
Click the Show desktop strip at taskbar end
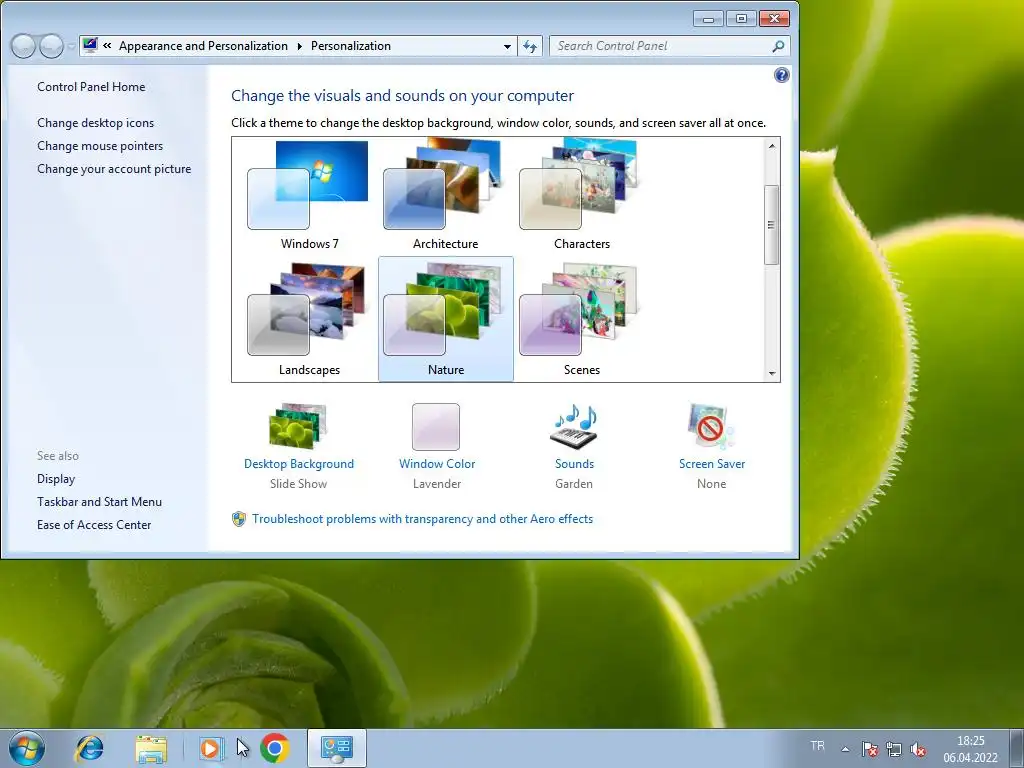[1017, 749]
